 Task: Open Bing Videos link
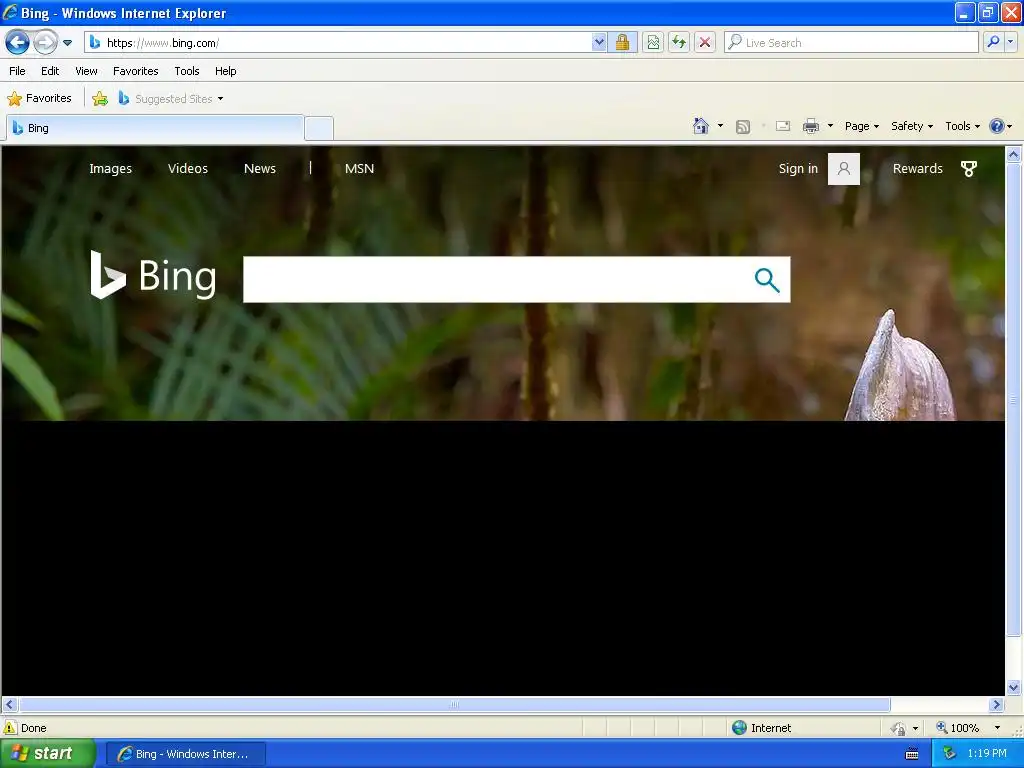187,168
